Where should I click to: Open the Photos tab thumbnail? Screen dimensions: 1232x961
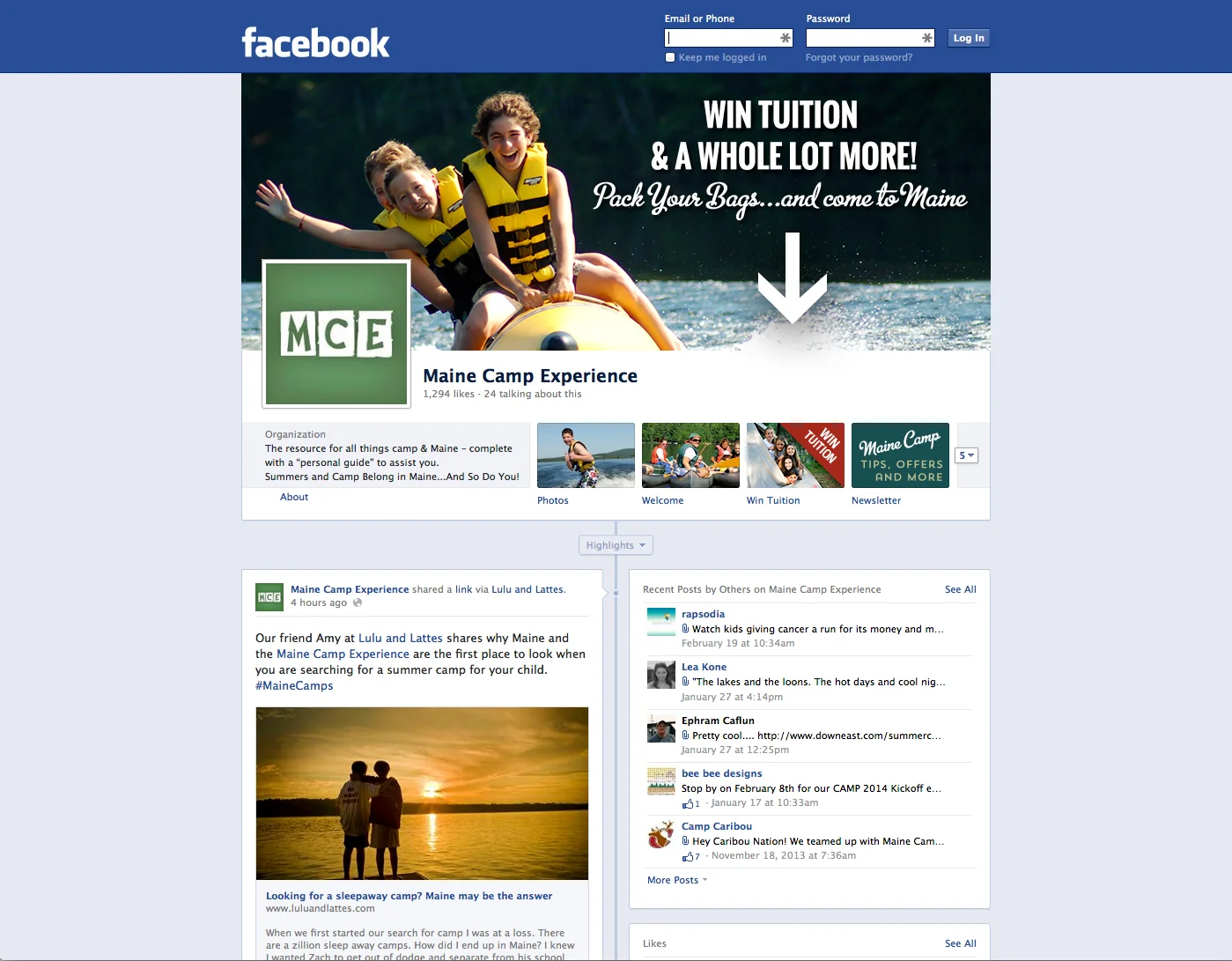586,455
